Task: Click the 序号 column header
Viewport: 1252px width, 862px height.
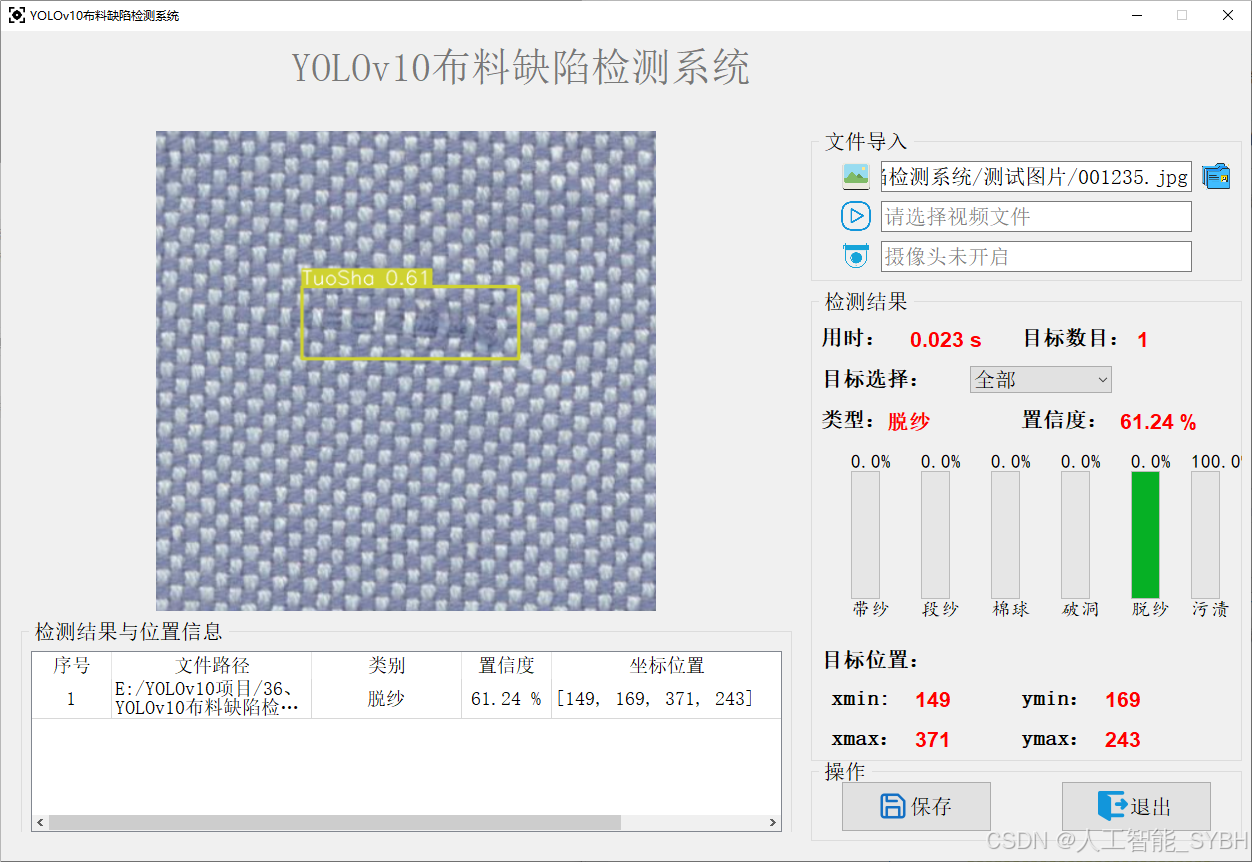Action: pyautogui.click(x=71, y=666)
